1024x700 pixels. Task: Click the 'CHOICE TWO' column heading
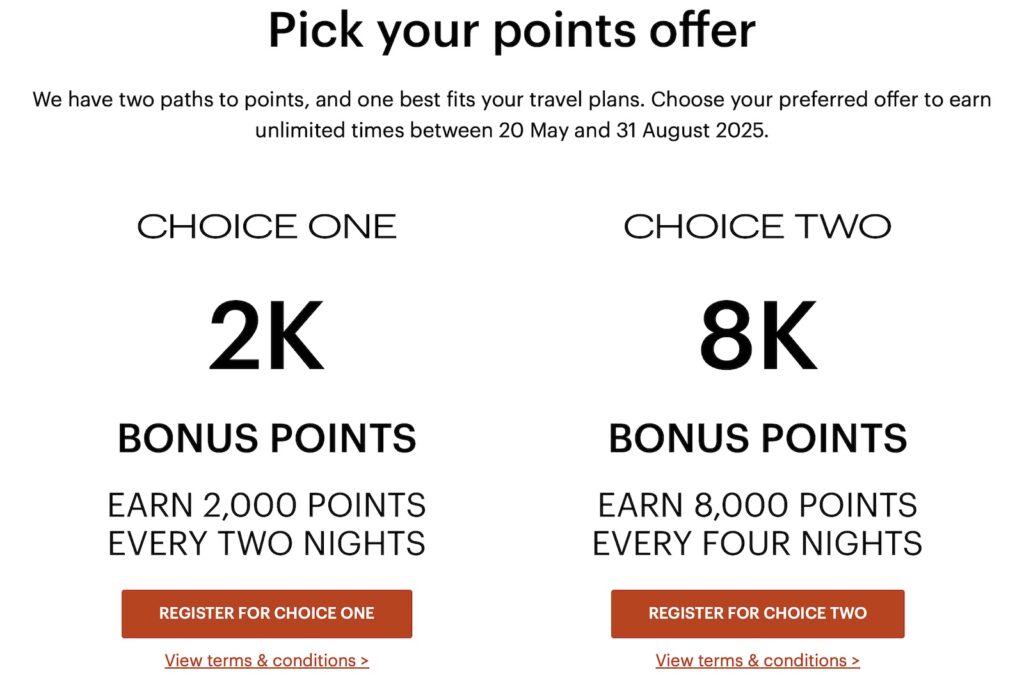point(757,227)
